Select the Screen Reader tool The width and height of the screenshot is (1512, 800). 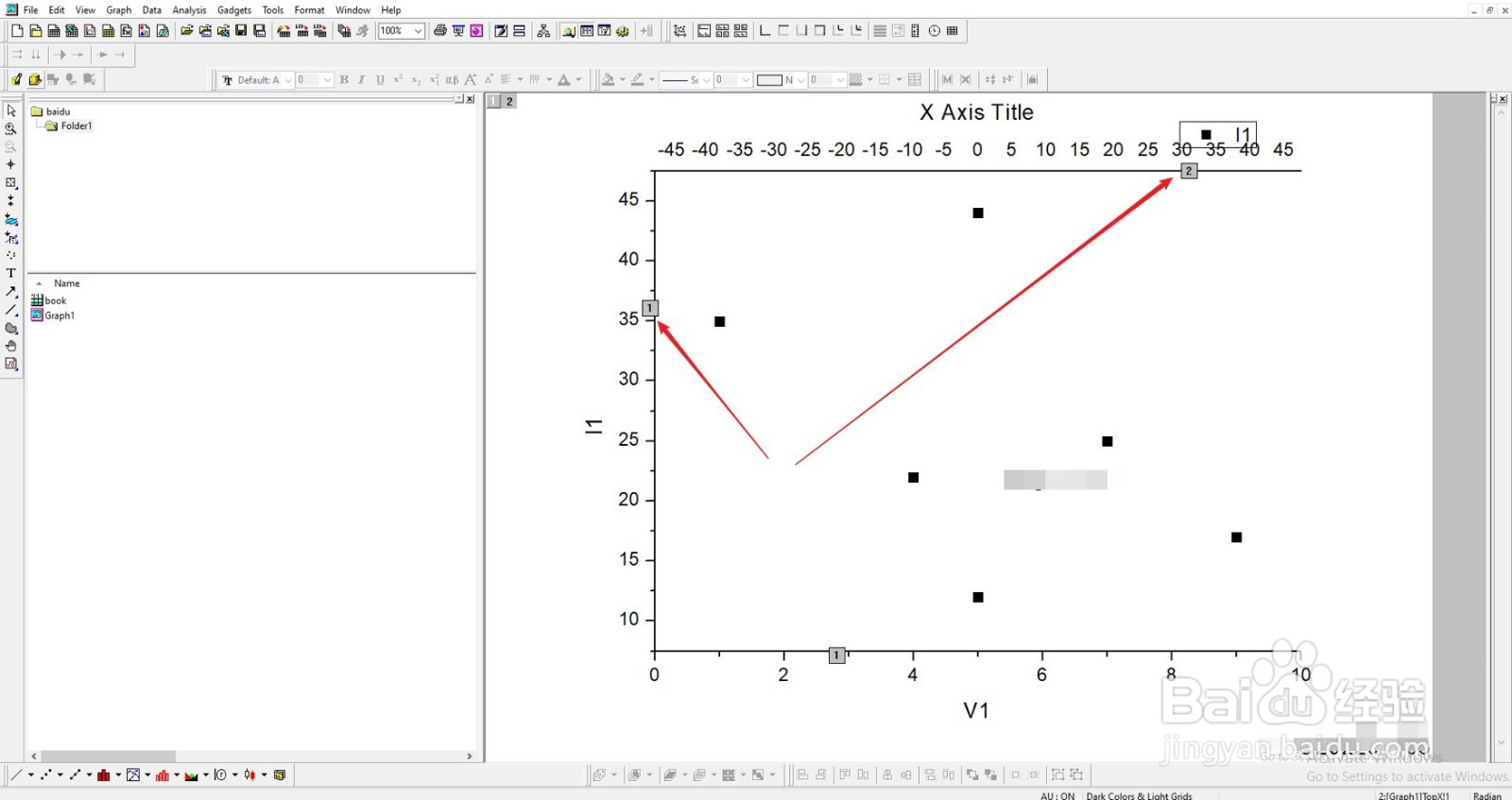[11, 164]
